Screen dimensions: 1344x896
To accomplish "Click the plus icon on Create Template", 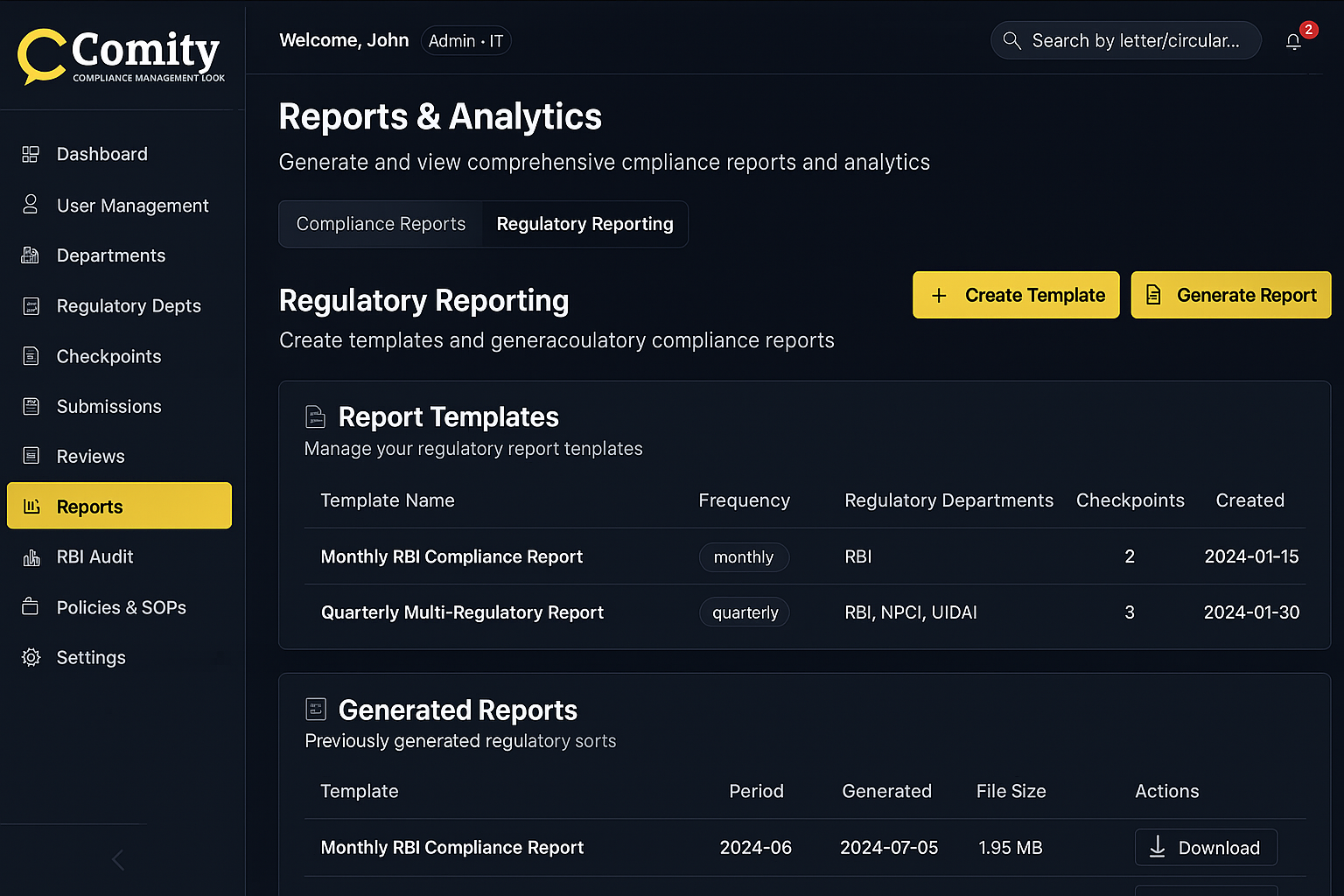I will pos(939,296).
